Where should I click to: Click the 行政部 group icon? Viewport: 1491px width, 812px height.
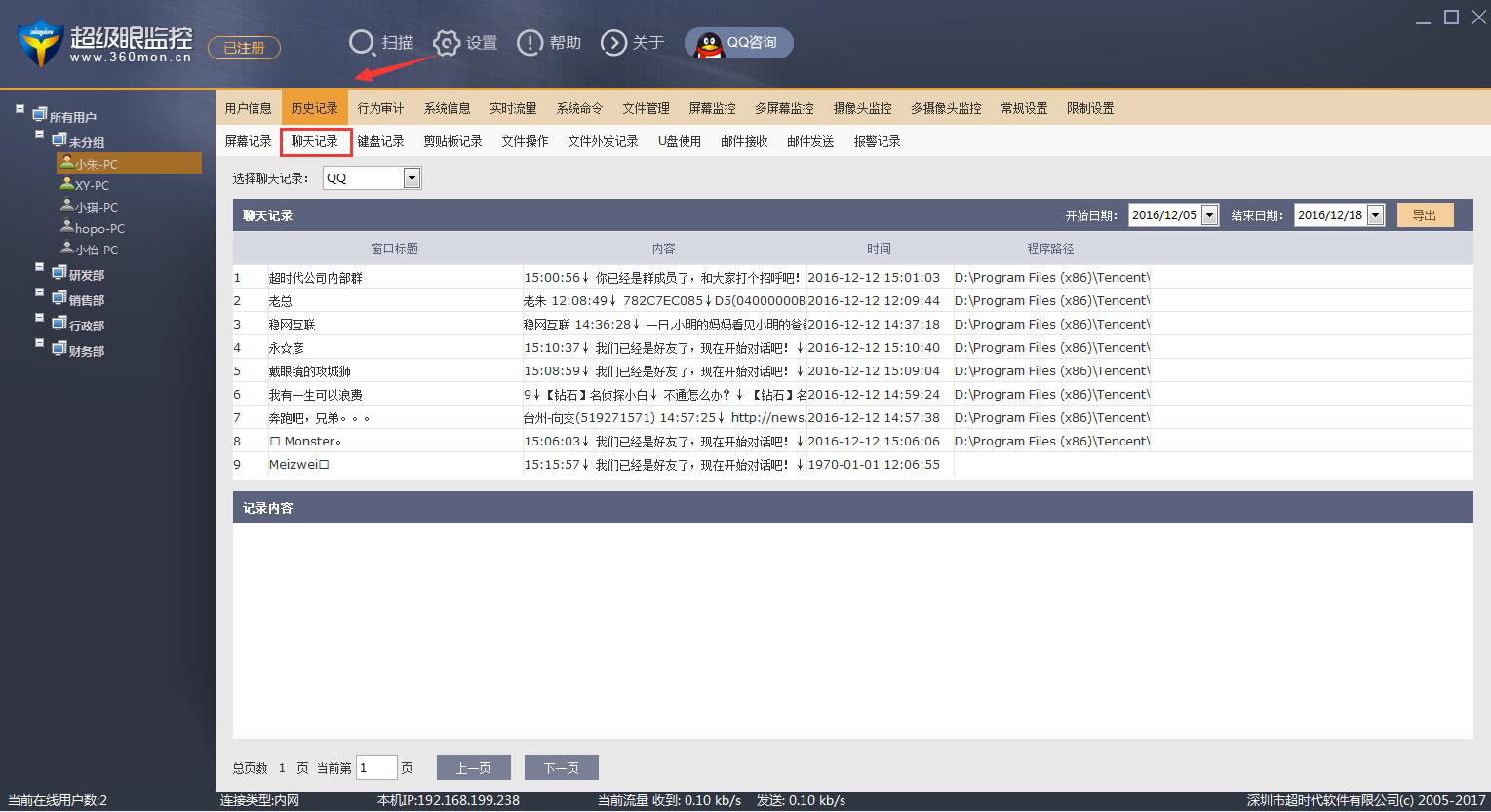59,324
